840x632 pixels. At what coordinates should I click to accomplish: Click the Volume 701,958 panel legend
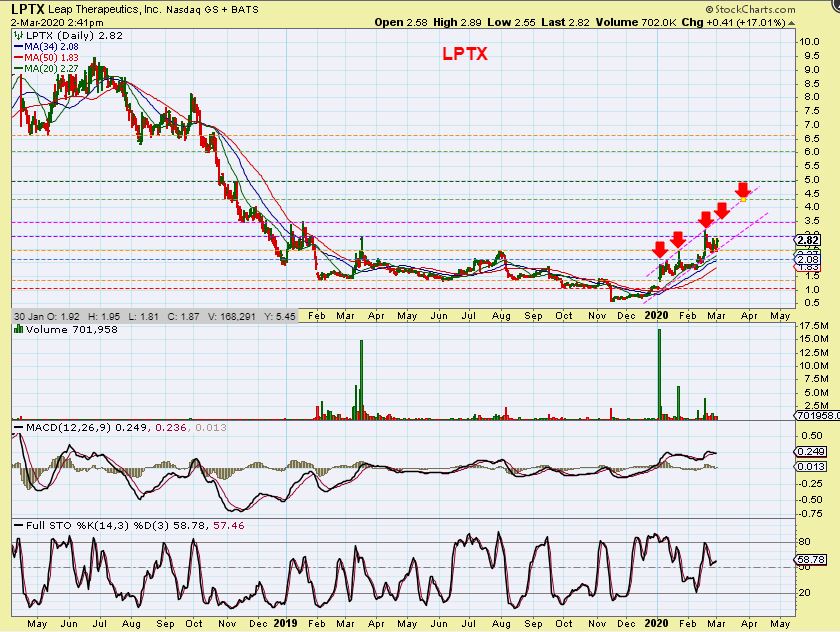pyautogui.click(x=71, y=329)
